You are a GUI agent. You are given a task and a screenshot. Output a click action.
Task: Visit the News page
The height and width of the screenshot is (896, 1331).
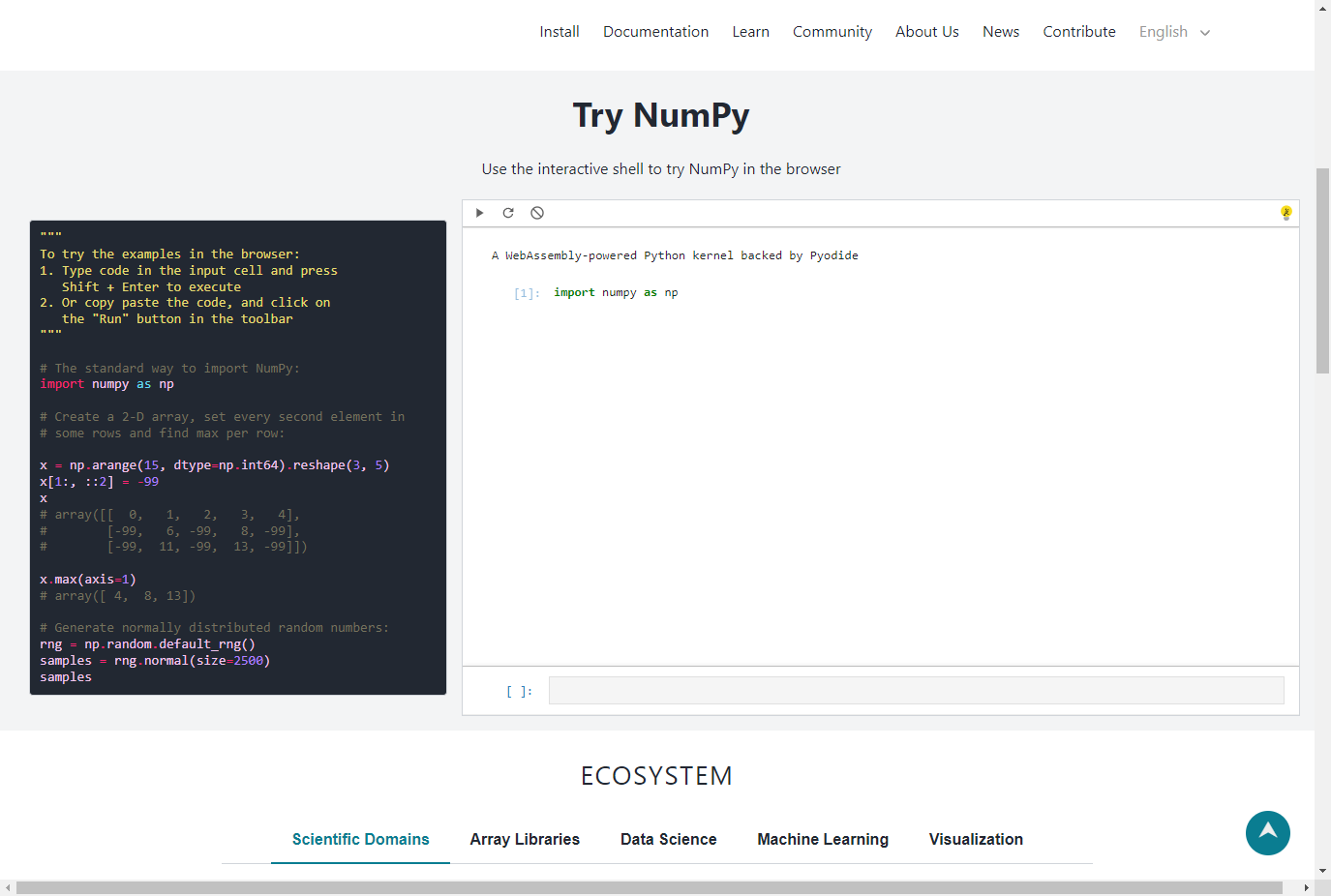[1000, 32]
